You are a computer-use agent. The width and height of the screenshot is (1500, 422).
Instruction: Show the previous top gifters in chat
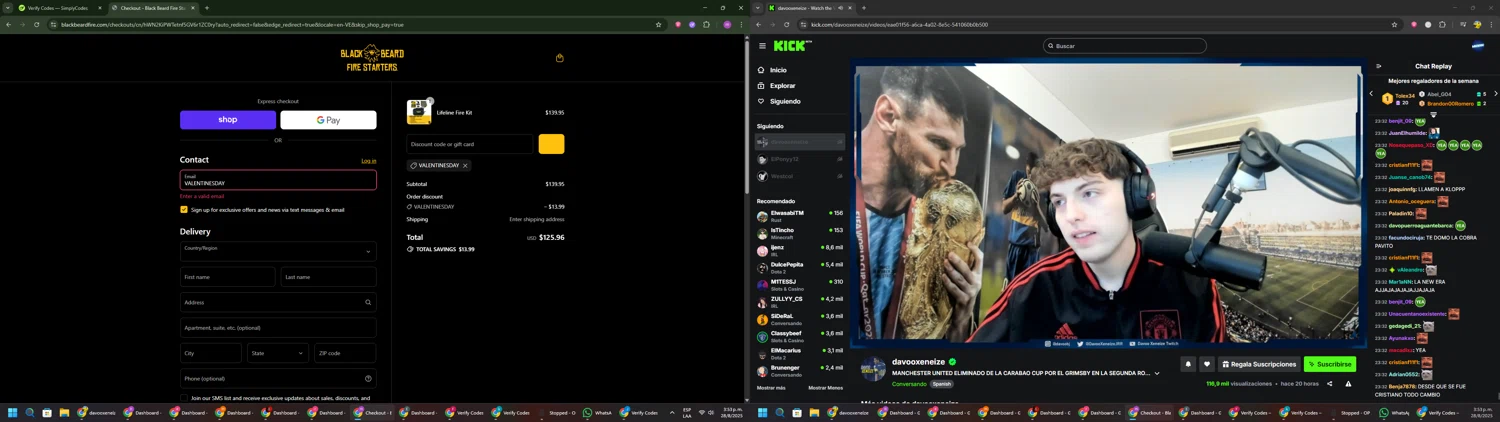coord(1372,93)
